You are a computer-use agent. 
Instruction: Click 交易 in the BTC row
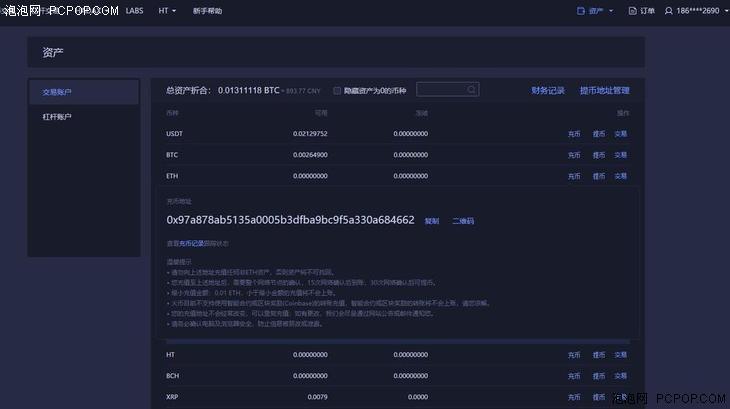coord(621,155)
